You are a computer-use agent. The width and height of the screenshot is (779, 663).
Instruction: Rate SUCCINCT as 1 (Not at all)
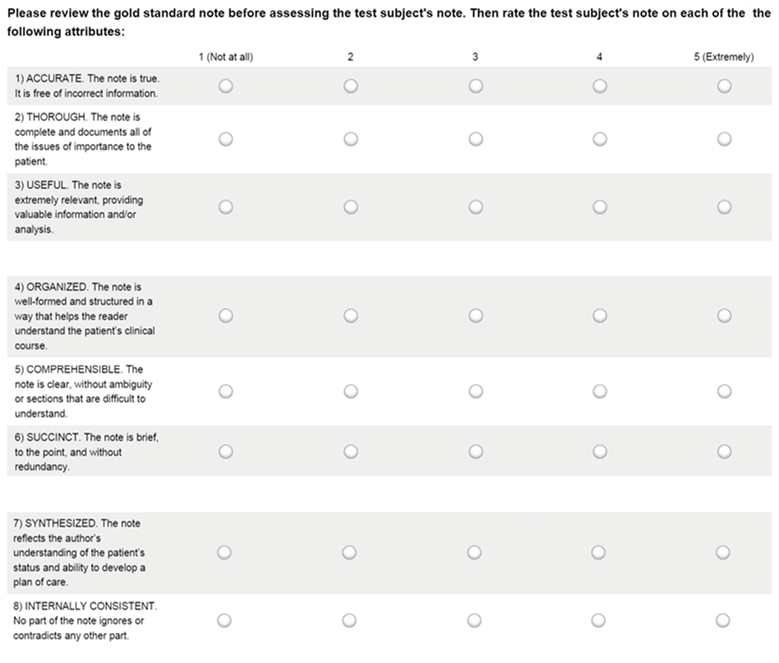(x=225, y=451)
